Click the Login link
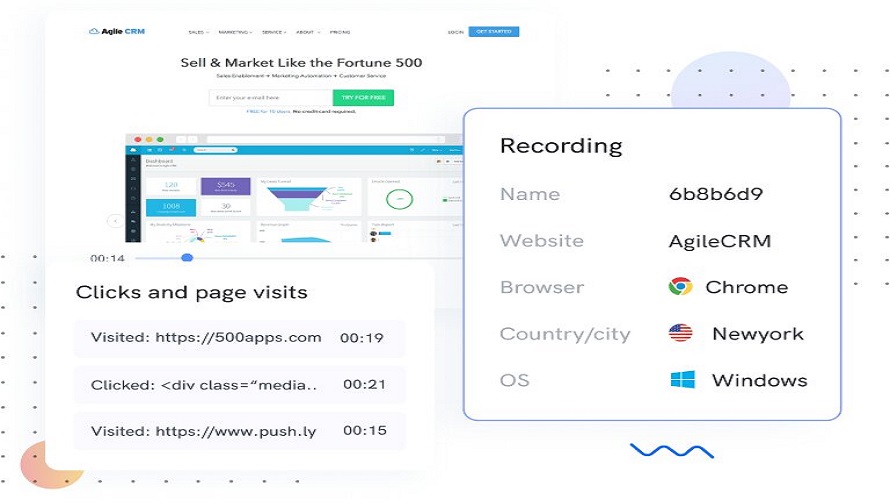This screenshot has height=500, width=890. [456, 32]
